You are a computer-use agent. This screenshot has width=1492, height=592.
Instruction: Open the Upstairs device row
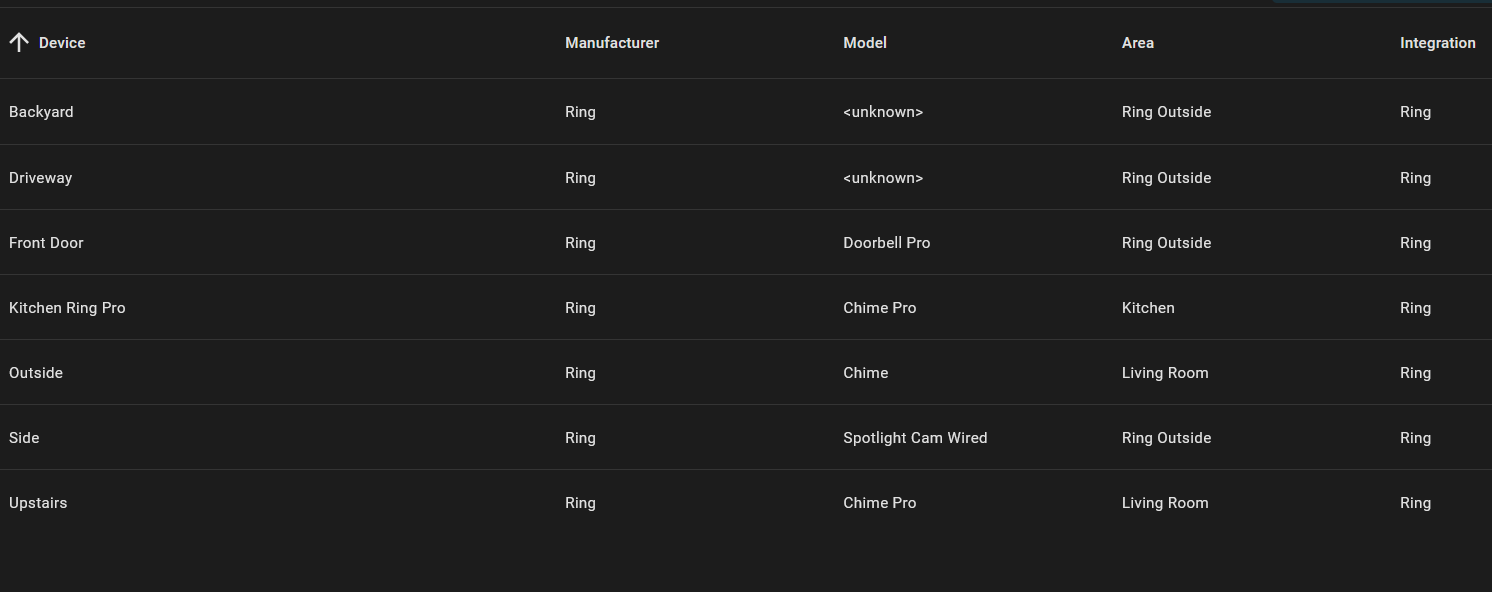[x=38, y=502]
